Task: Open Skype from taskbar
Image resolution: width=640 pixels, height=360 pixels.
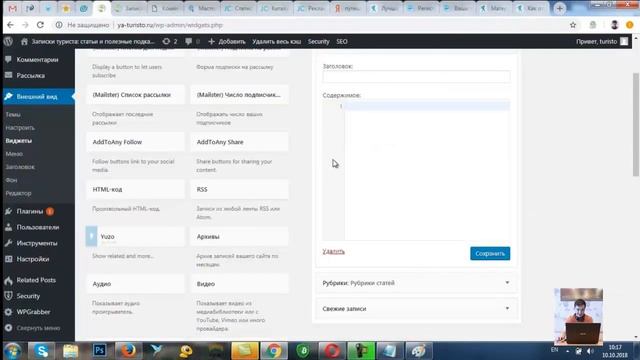Action: click(42, 351)
